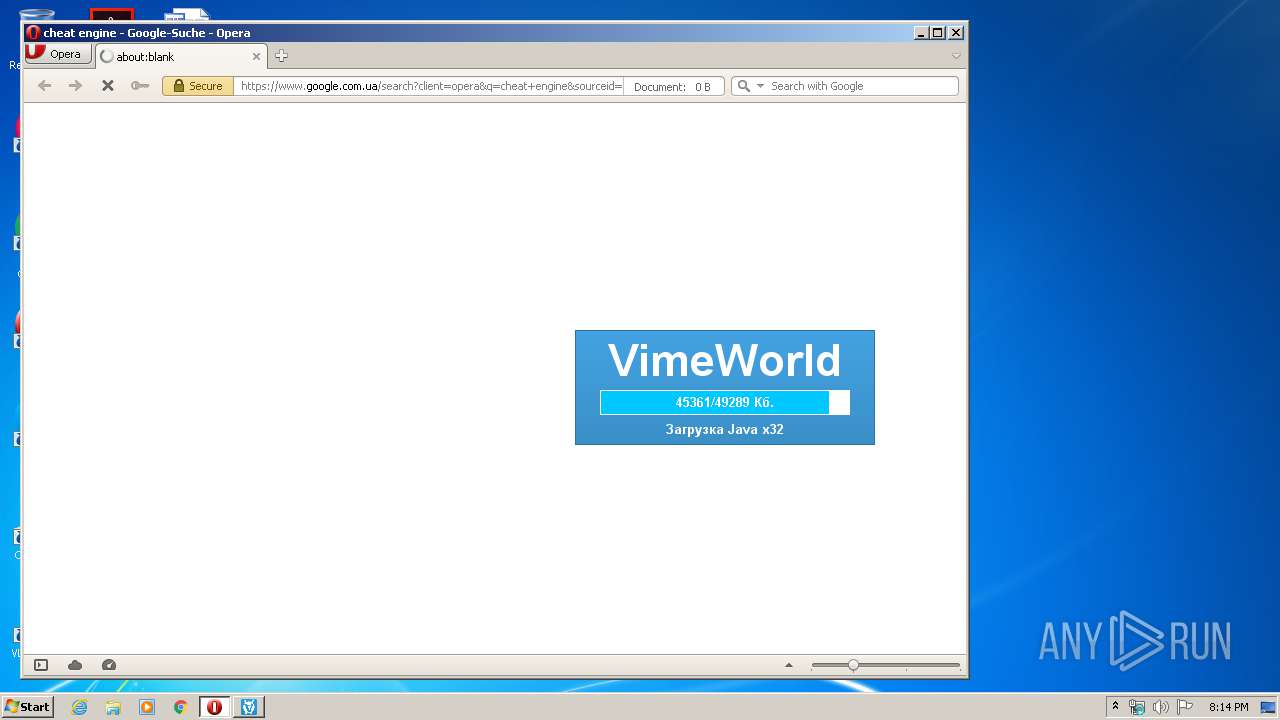Expand closed tabs list arrow
The width and height of the screenshot is (1280, 720).
[956, 56]
